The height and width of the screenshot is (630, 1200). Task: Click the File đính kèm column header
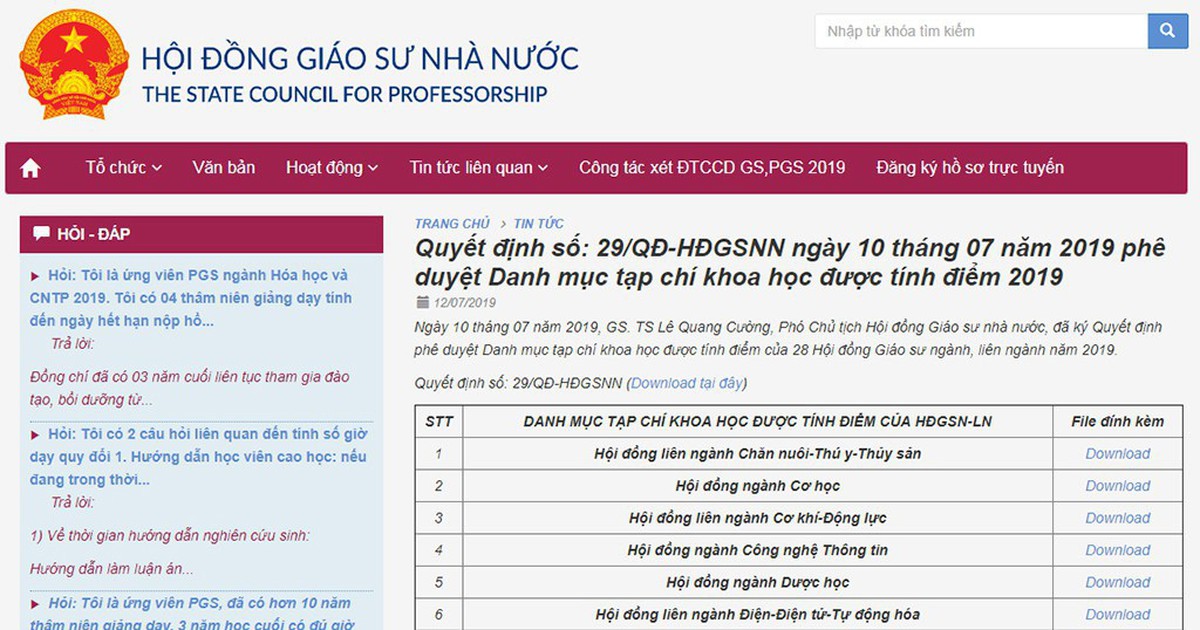click(1118, 422)
